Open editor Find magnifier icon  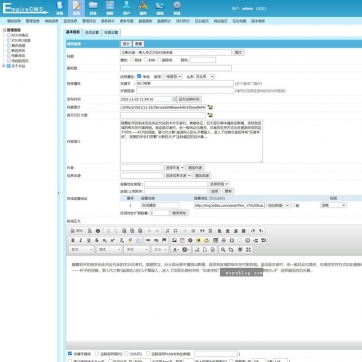click(x=223, y=249)
